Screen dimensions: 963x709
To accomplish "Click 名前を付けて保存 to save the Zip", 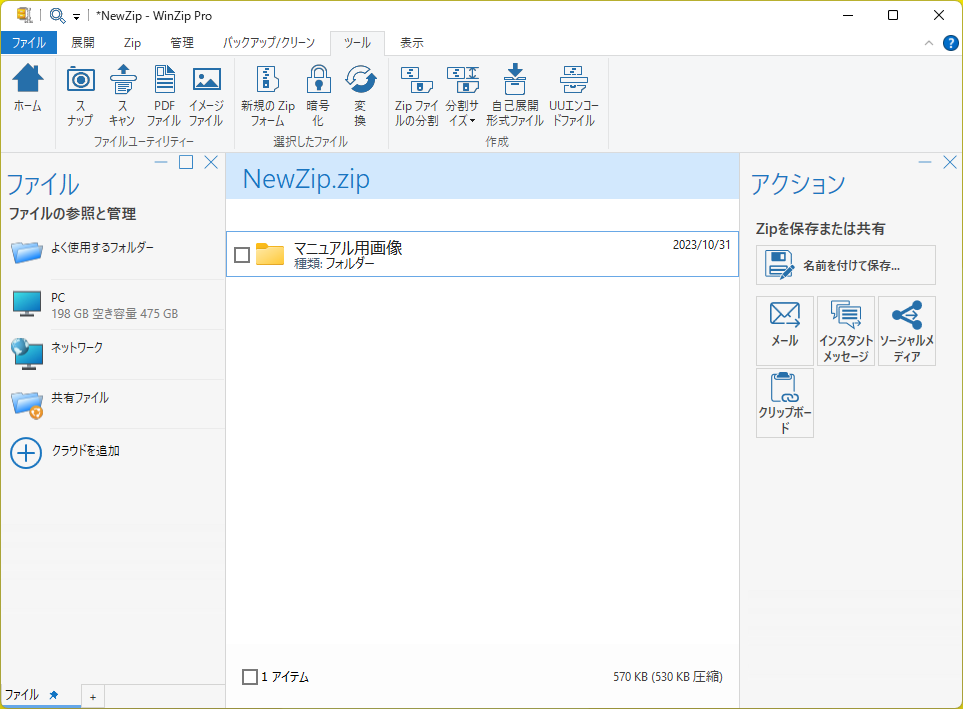I will pos(845,264).
